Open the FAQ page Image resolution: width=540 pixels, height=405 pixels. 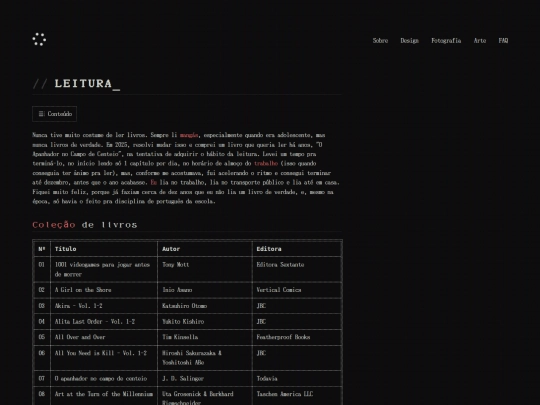(x=503, y=41)
